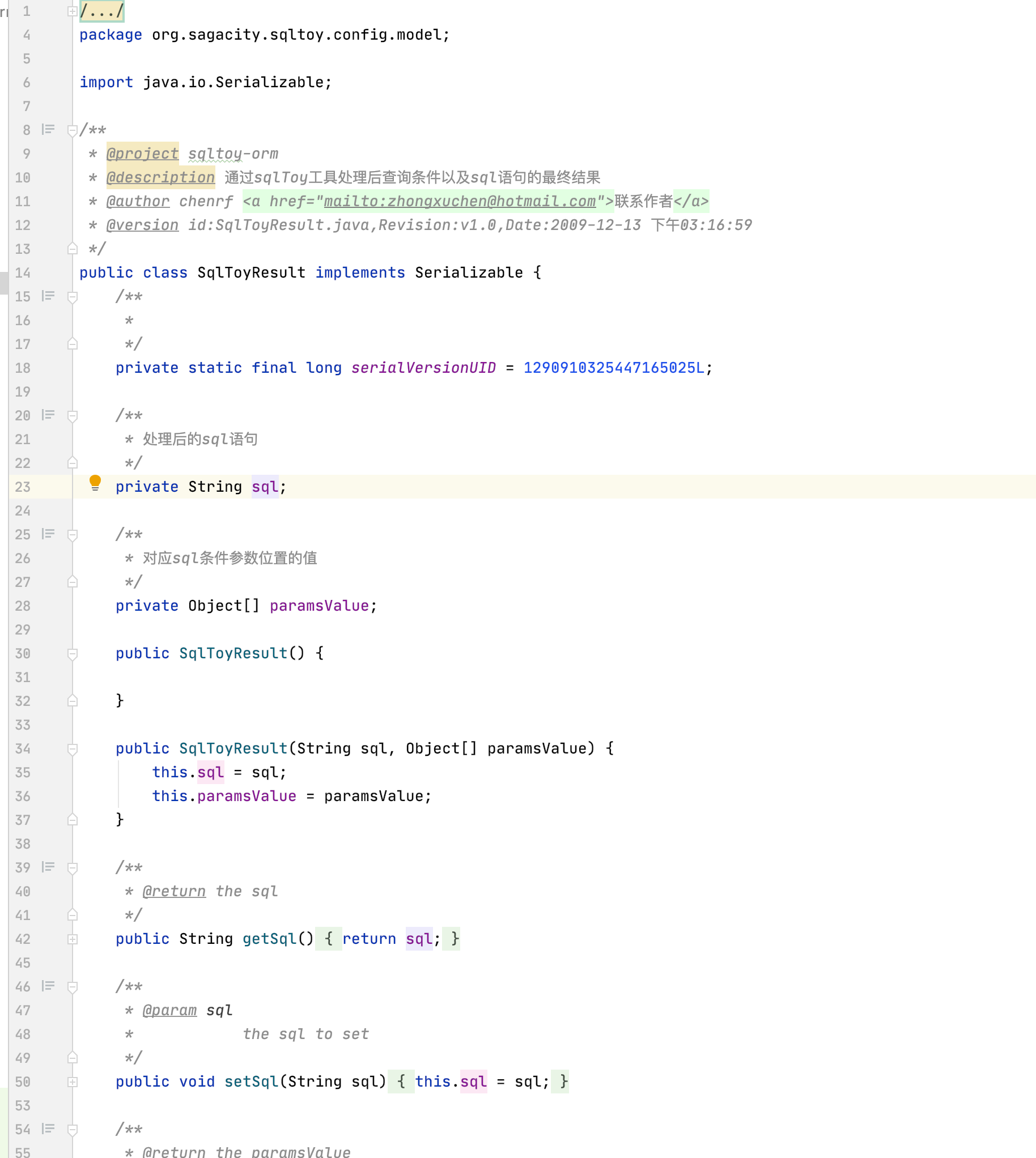This screenshot has height=1158, width=1036.
Task: Collapse the class Javadoc block at line 8
Action: coord(73,130)
